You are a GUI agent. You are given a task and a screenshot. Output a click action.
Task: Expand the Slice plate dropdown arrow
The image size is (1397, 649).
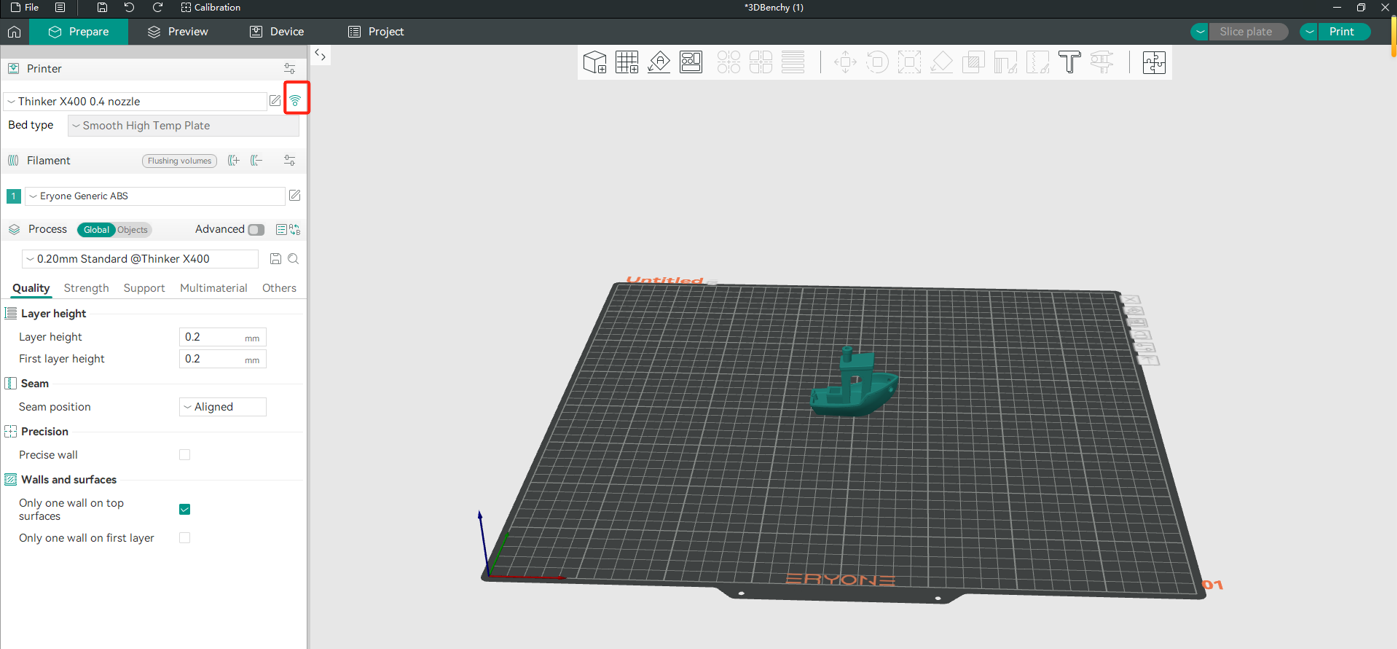click(x=1200, y=32)
